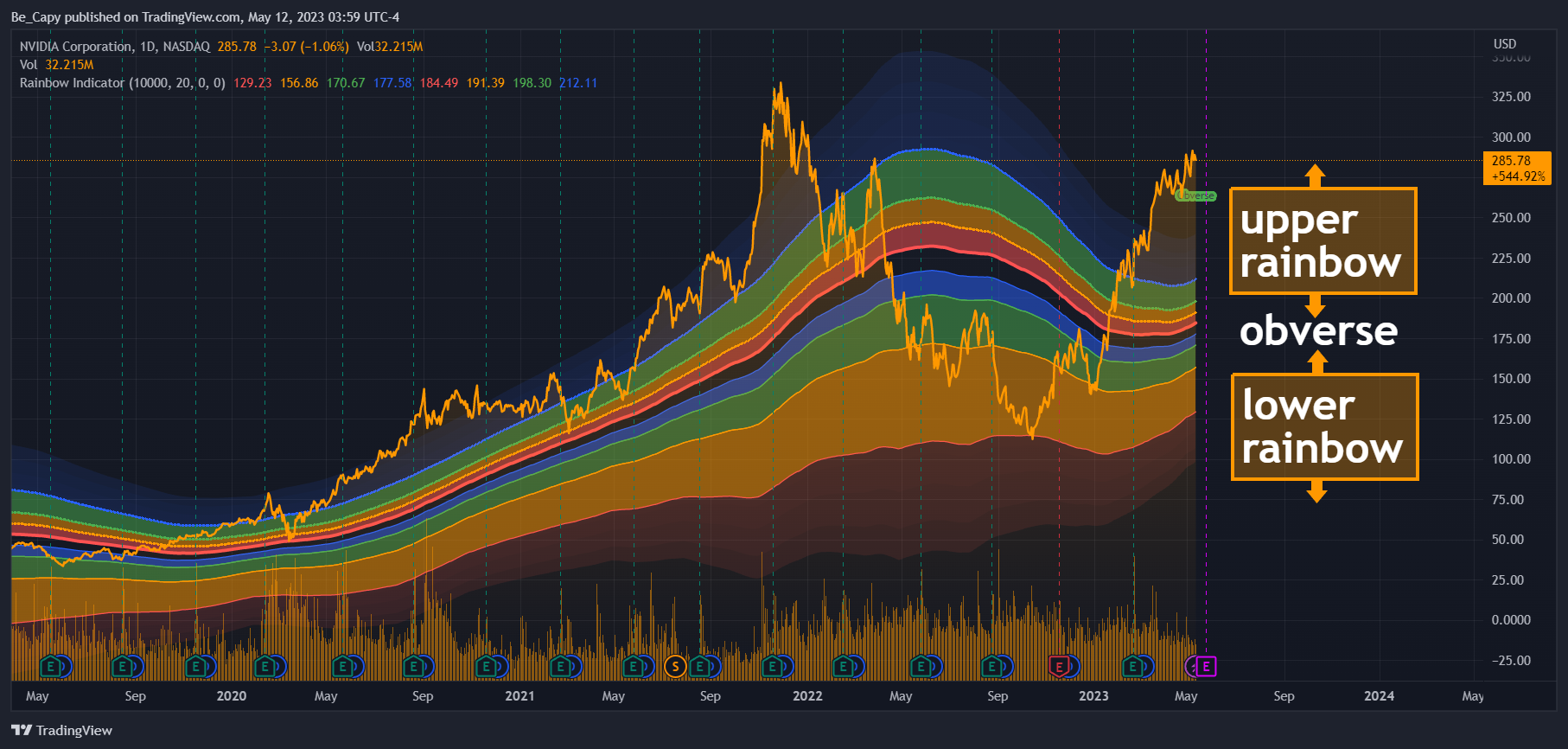Click the red E earnings marker

(1059, 667)
